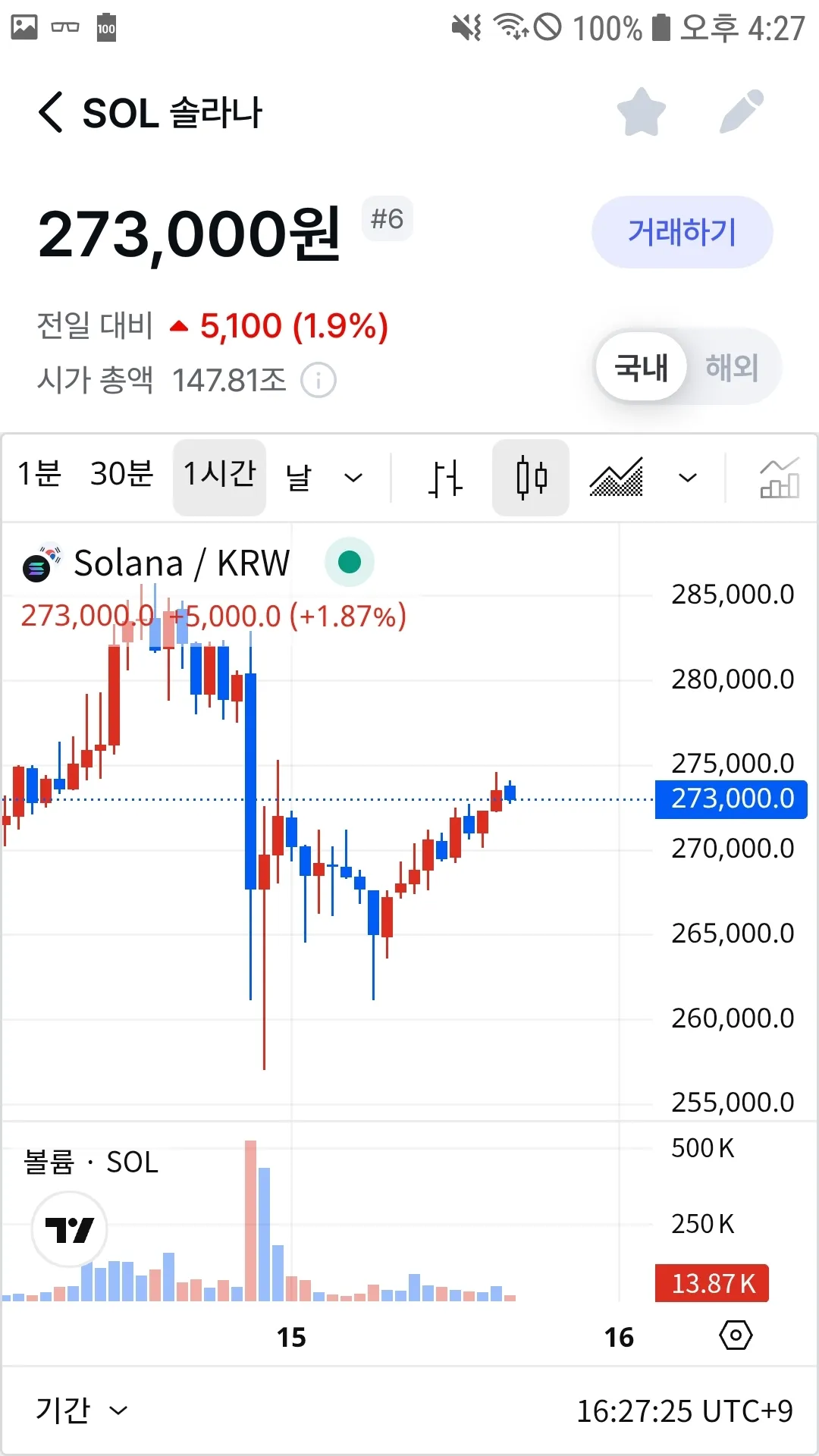Switch price source to 해외
819x1456 pixels.
[x=732, y=368]
